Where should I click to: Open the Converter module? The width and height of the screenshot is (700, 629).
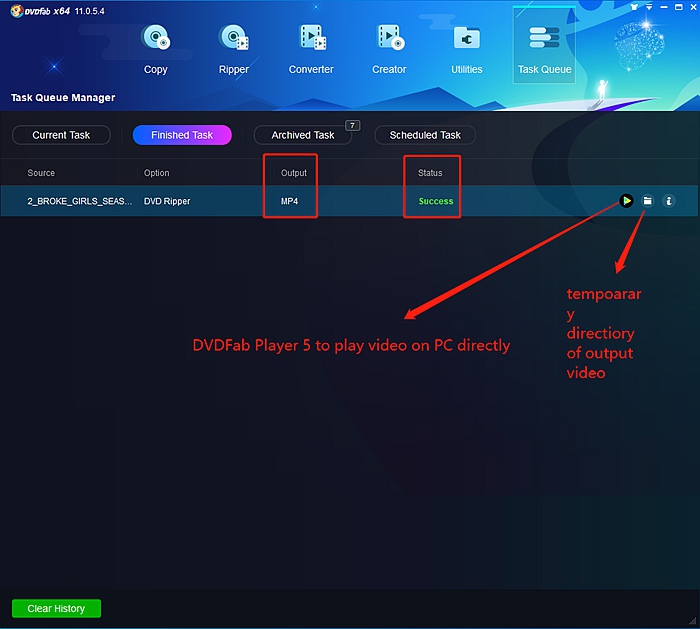[311, 49]
